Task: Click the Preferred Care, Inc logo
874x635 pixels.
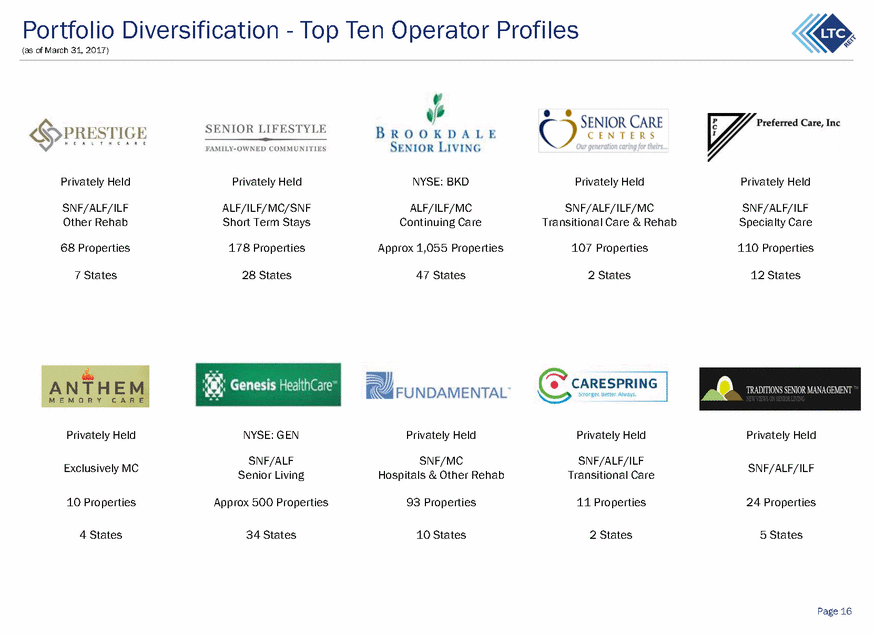Action: pos(774,137)
